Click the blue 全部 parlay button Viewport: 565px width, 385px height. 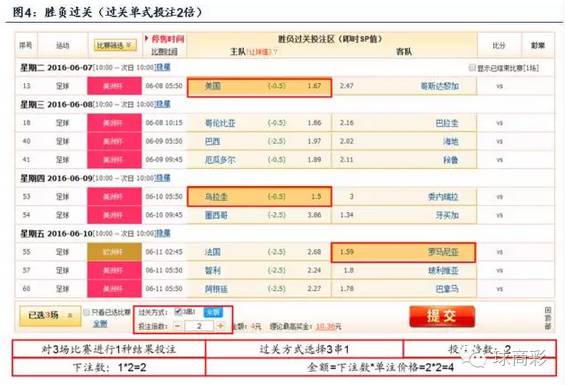[x=213, y=312]
